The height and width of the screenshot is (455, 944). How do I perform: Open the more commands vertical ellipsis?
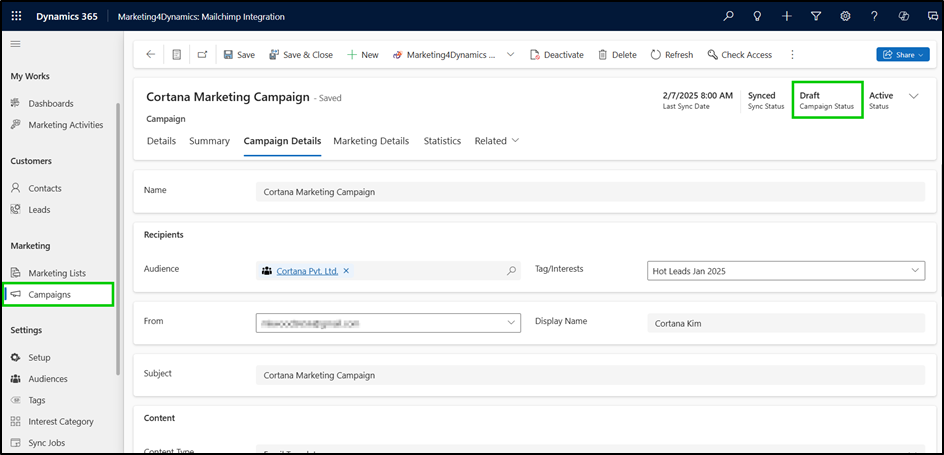(792, 55)
